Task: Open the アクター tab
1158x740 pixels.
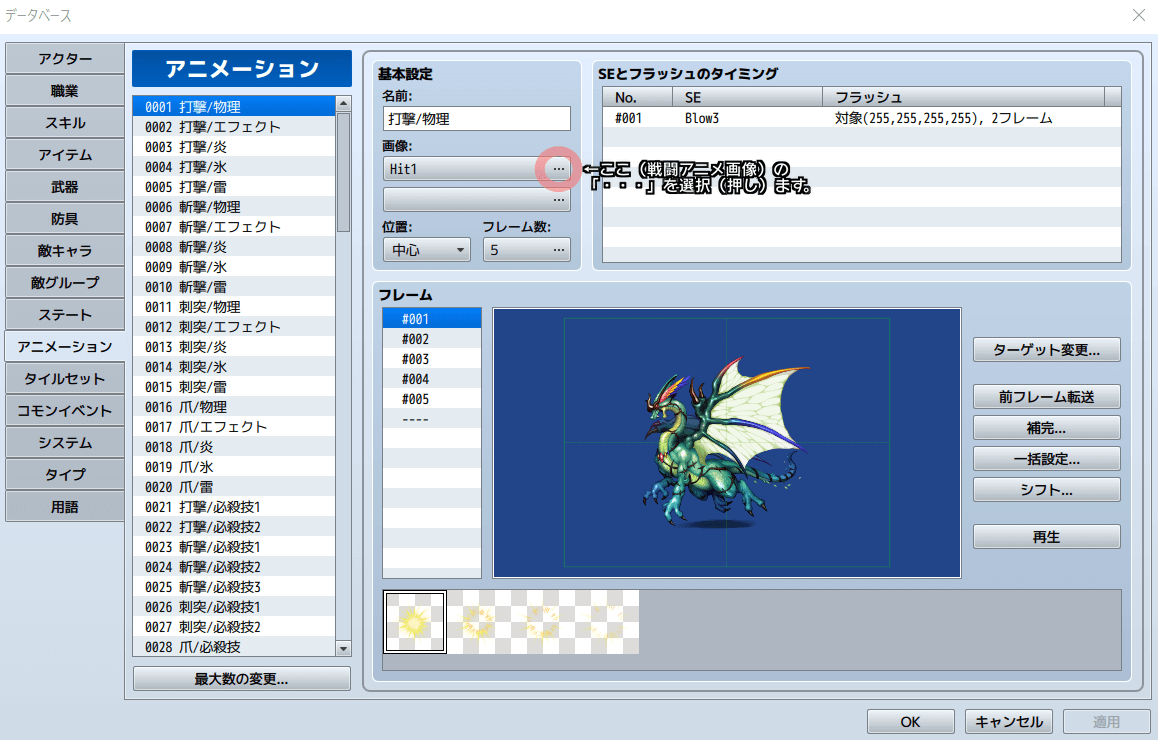Action: click(x=65, y=58)
